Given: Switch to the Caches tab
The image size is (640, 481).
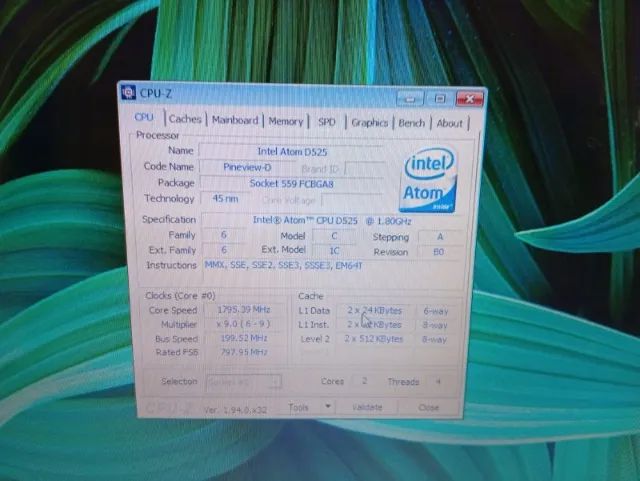Looking at the screenshot, I should pos(185,119).
